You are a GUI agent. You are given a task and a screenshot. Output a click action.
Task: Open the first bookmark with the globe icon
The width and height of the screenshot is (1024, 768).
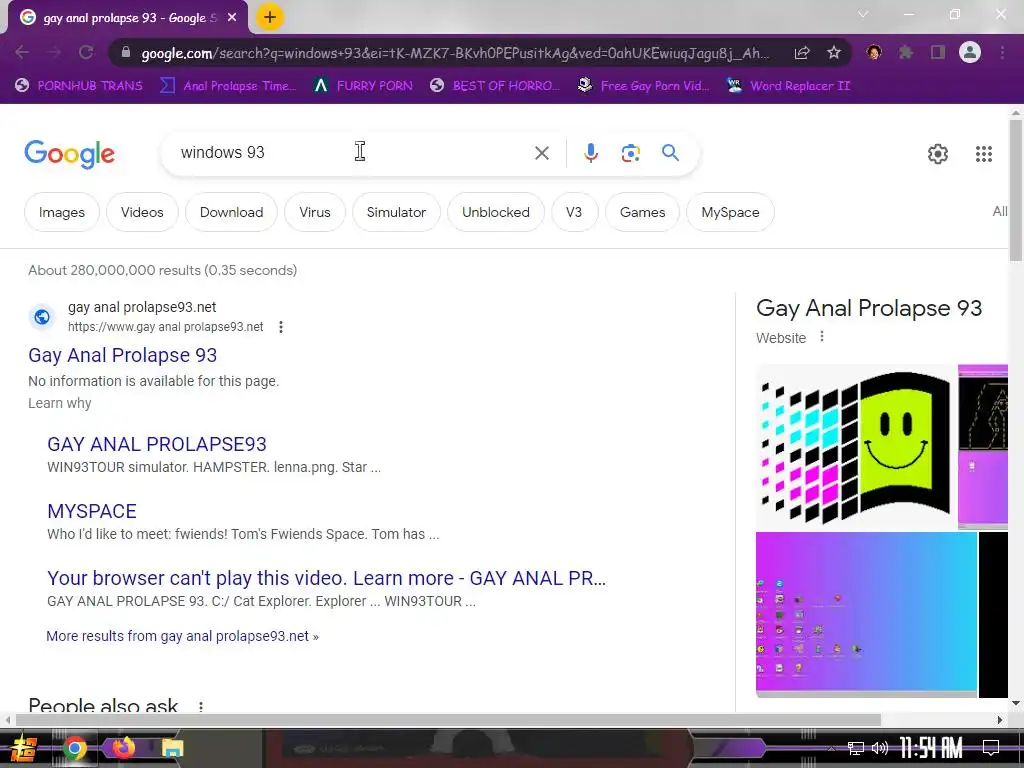point(78,86)
